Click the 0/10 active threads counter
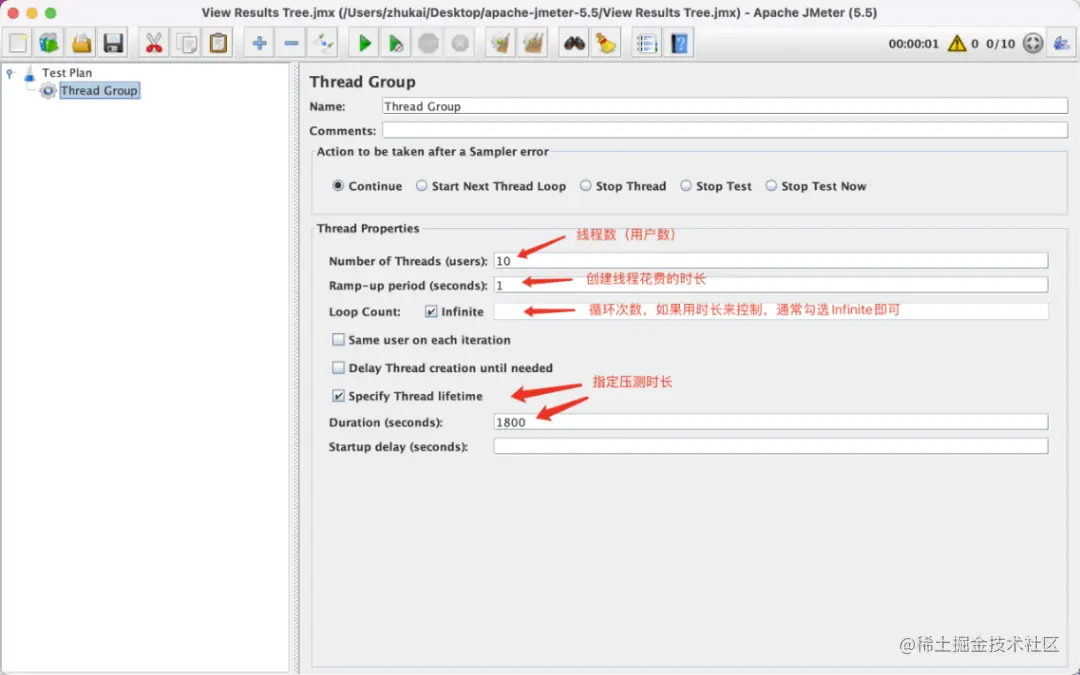 coord(1000,43)
